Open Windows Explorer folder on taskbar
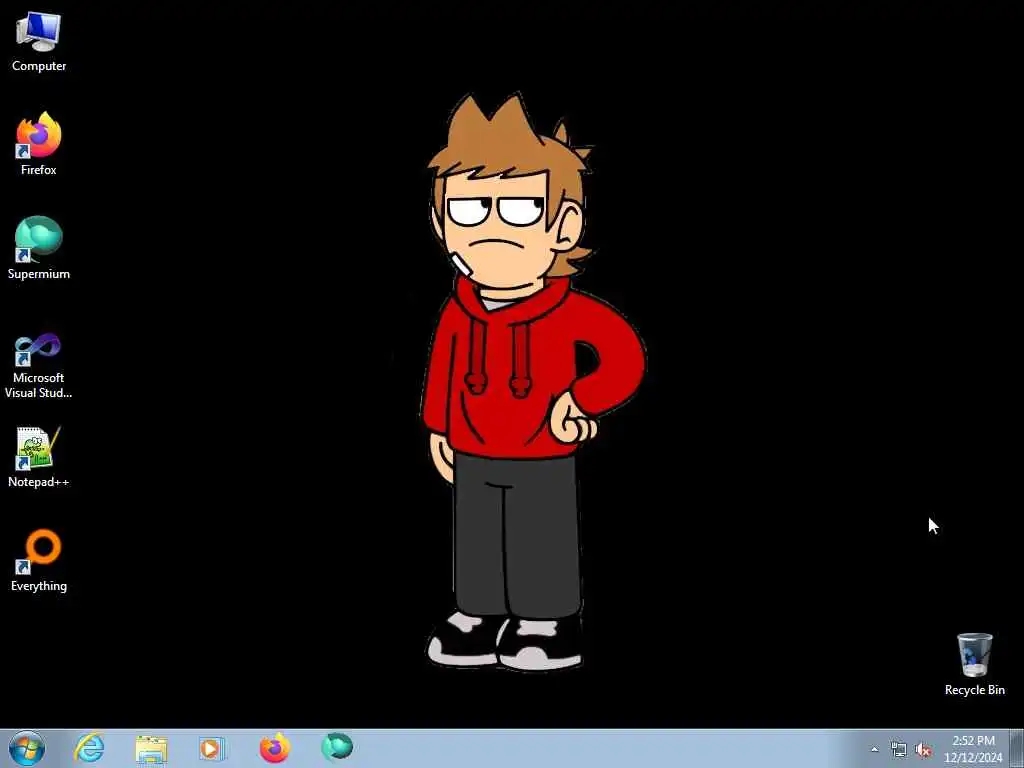This screenshot has height=768, width=1024. pos(151,748)
